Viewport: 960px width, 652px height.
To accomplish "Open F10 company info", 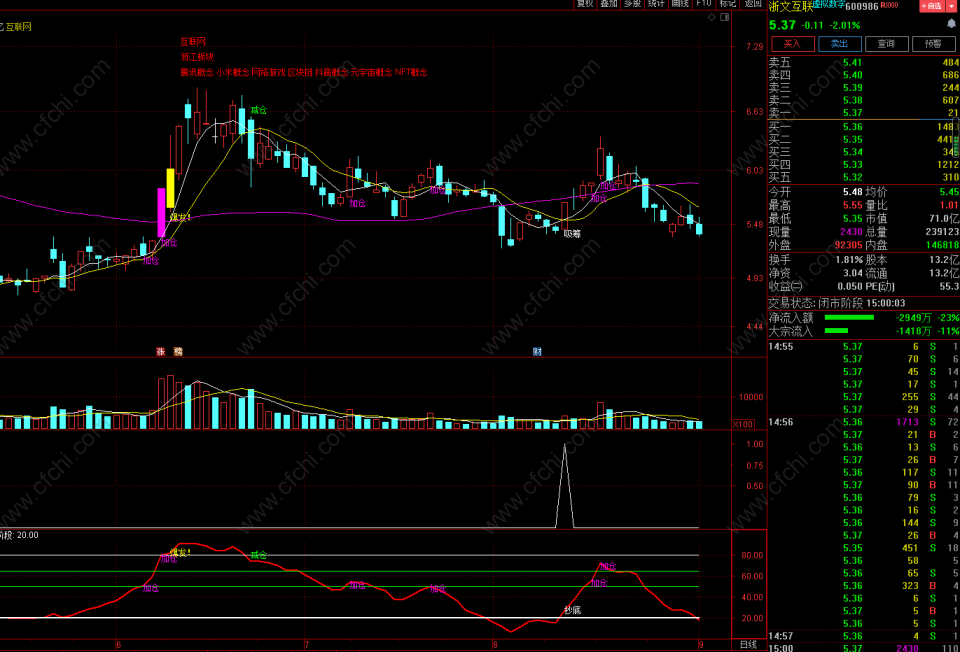I will tap(704, 4).
